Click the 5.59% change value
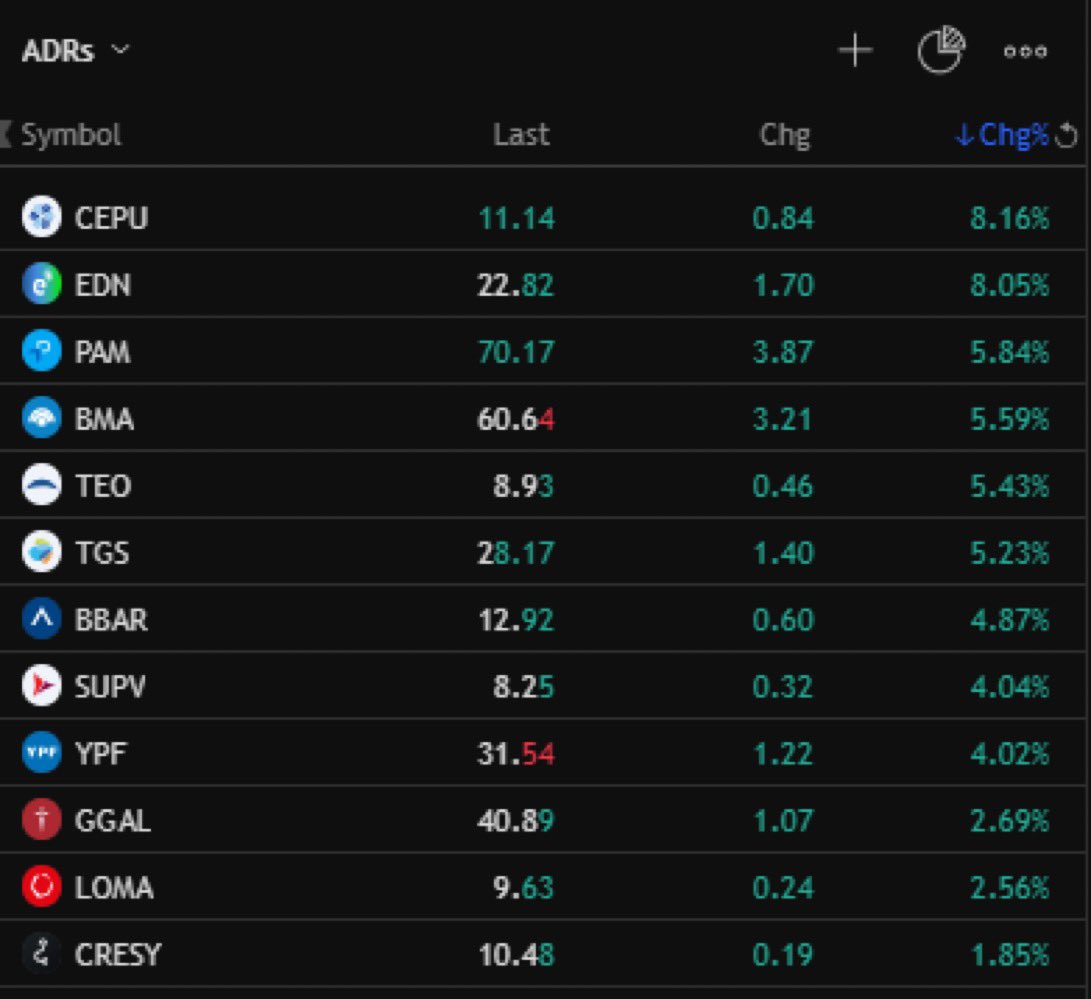1091x999 pixels. [1010, 419]
